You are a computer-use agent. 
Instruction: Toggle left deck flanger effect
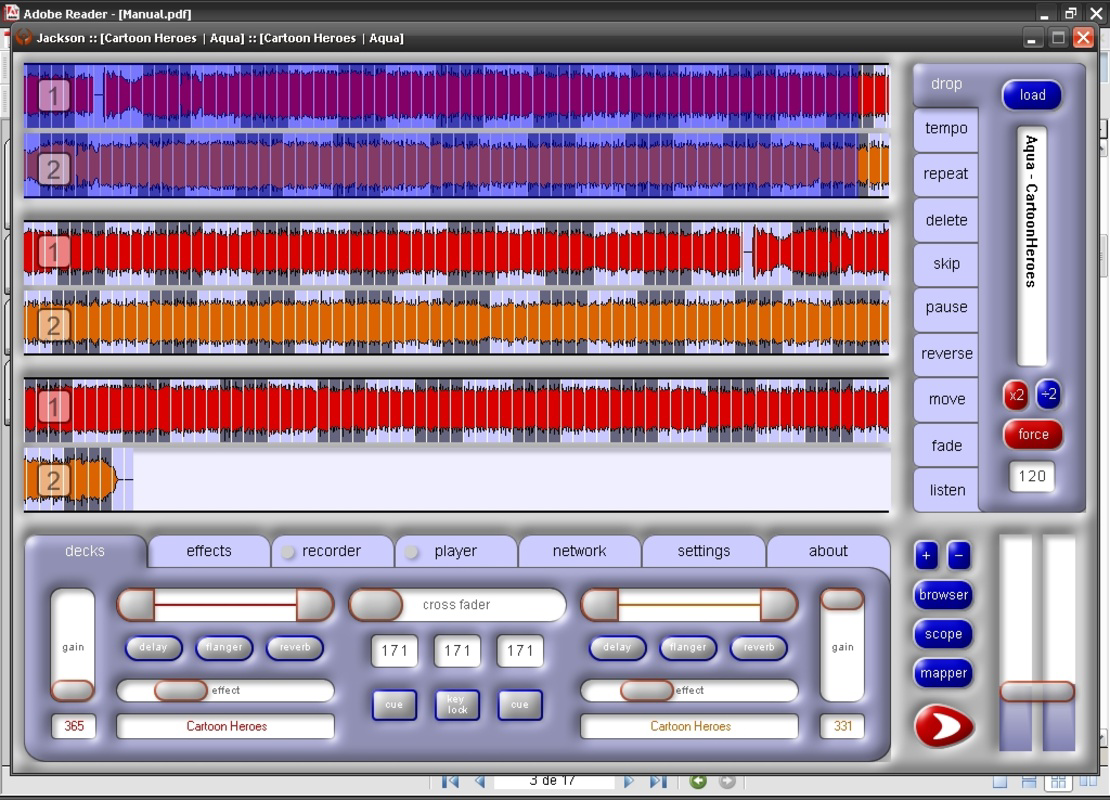click(x=224, y=647)
